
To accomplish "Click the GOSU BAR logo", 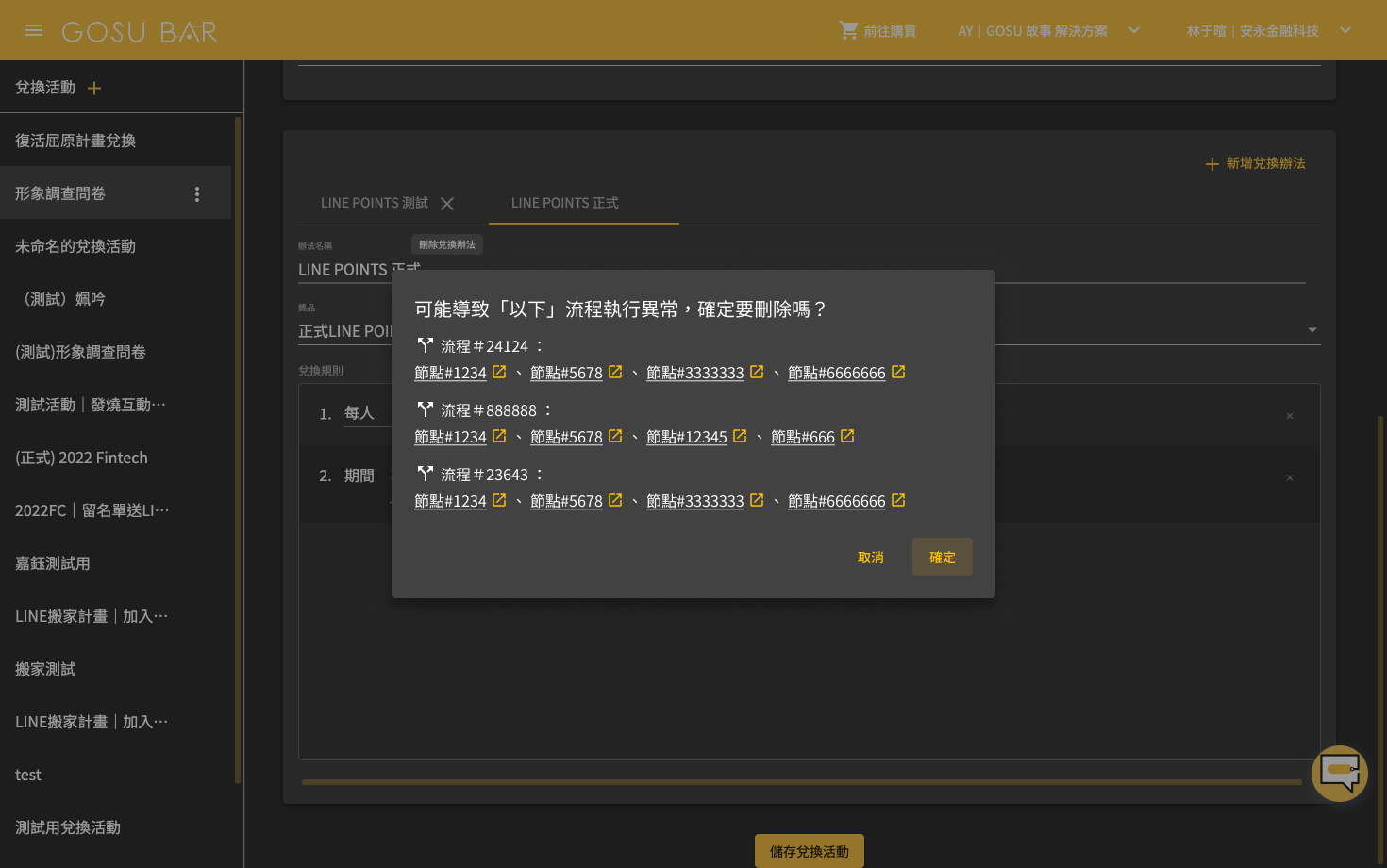I will (140, 31).
